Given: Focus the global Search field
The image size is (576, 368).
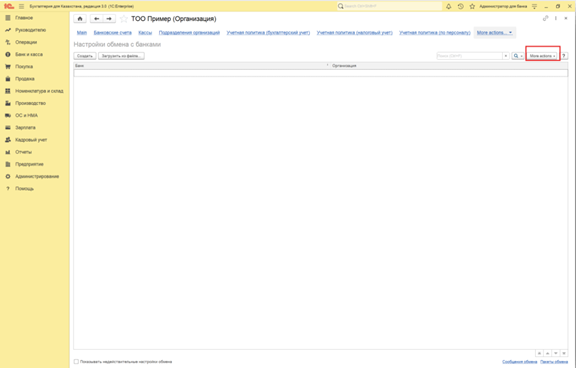Looking at the screenshot, I should (x=390, y=6).
